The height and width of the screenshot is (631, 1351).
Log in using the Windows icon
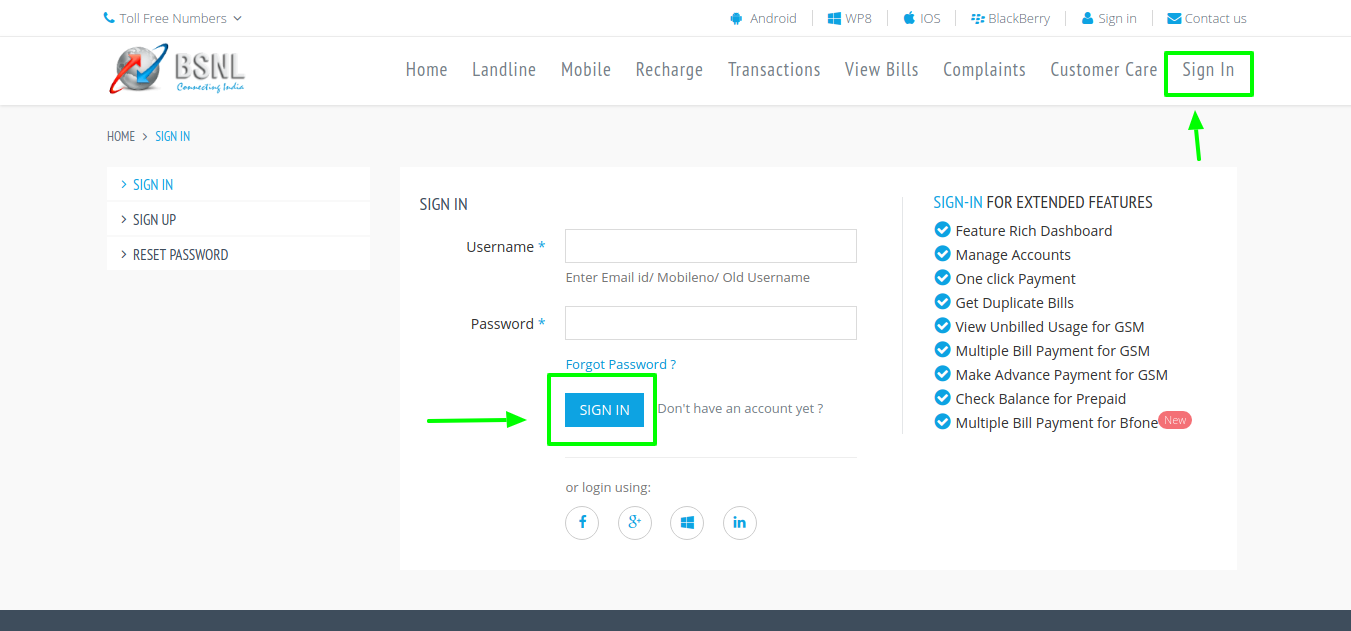click(687, 522)
